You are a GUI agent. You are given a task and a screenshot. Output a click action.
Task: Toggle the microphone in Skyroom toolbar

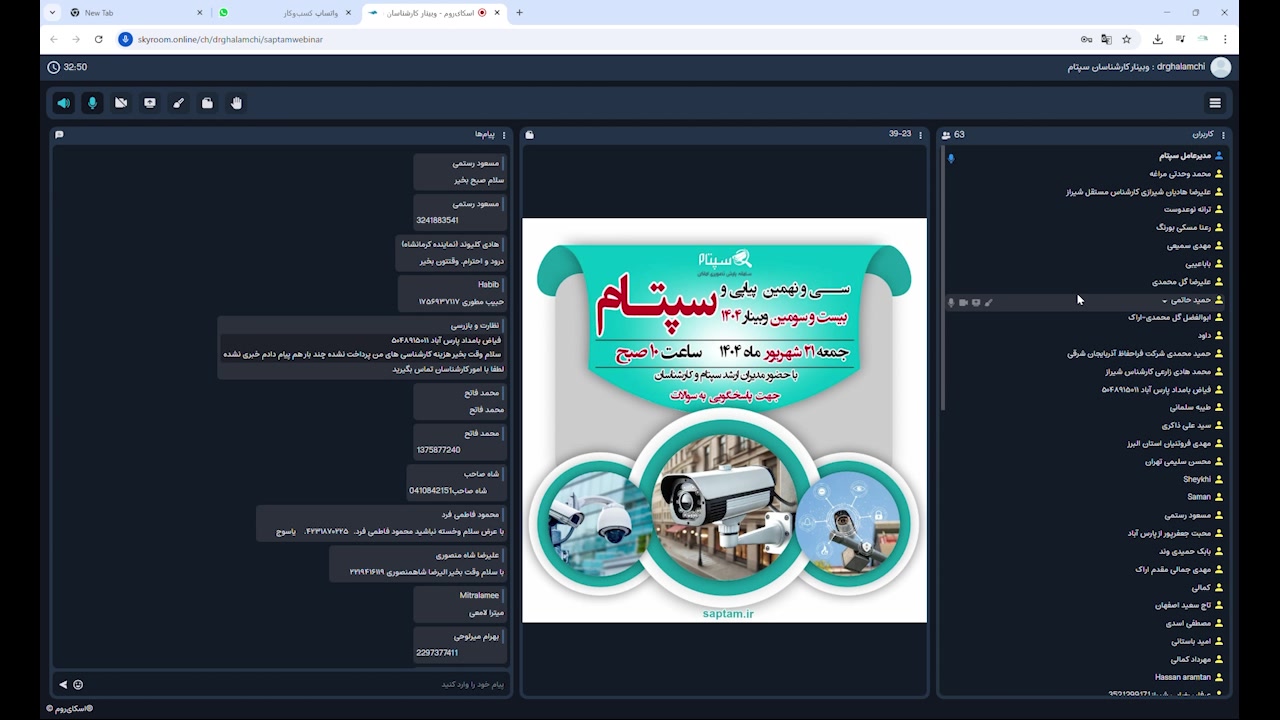coord(92,103)
